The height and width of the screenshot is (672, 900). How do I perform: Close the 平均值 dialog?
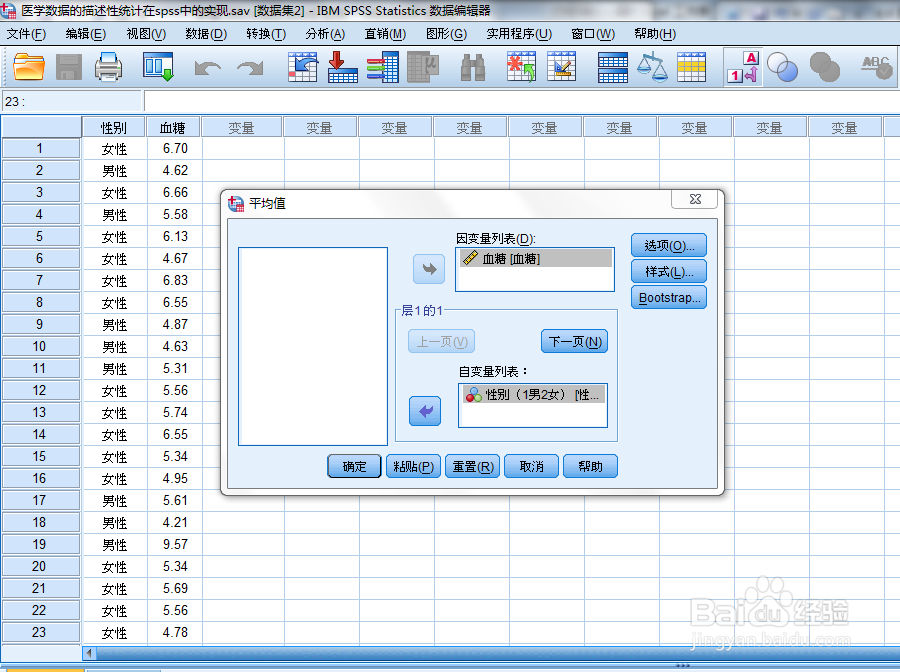coord(695,199)
